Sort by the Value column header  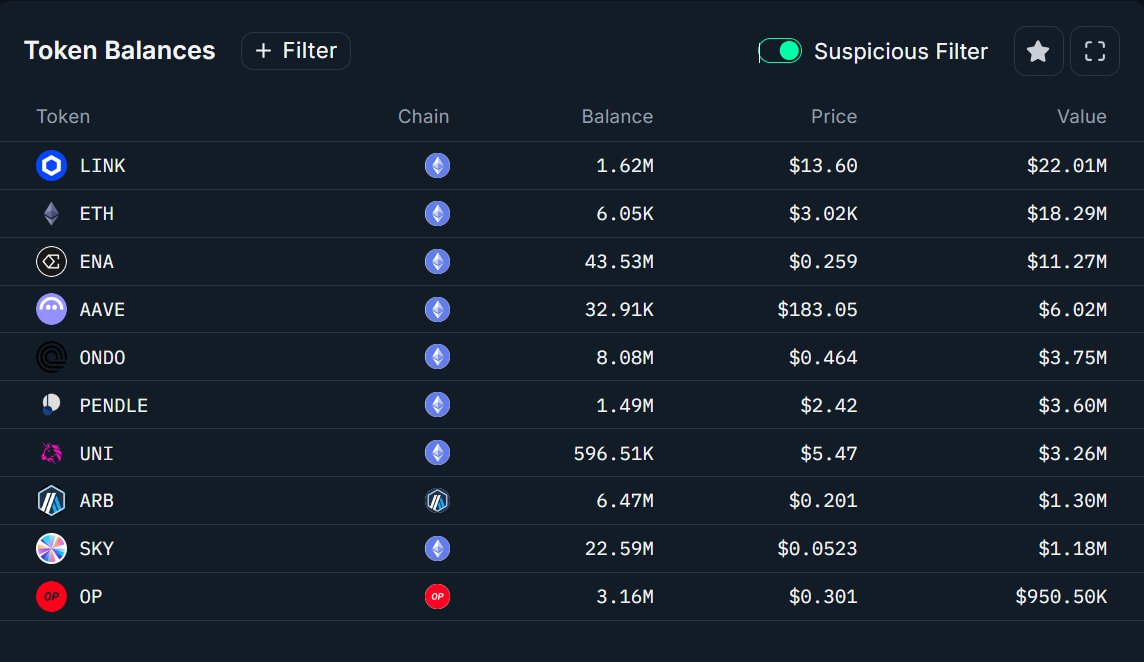coord(1081,117)
